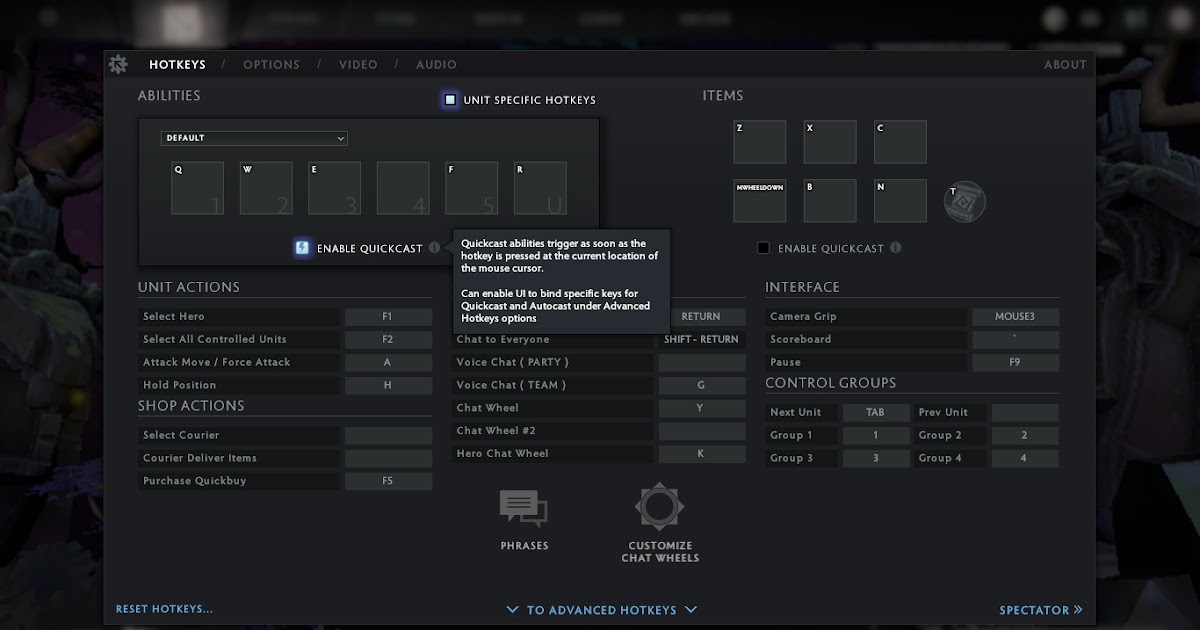
Task: Switch to the OPTIONS tab
Action: click(271, 64)
